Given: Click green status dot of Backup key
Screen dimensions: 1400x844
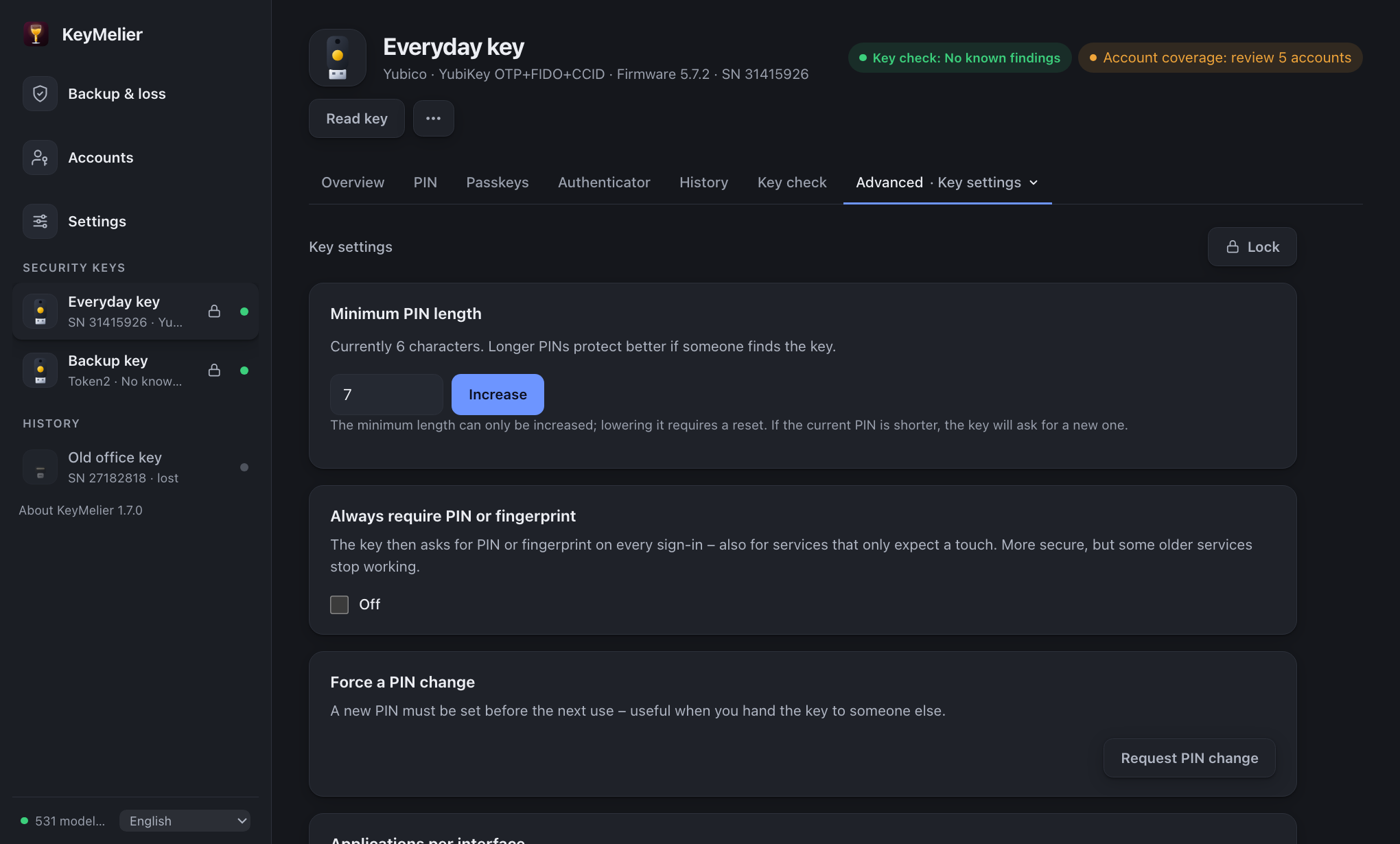Looking at the screenshot, I should (244, 371).
